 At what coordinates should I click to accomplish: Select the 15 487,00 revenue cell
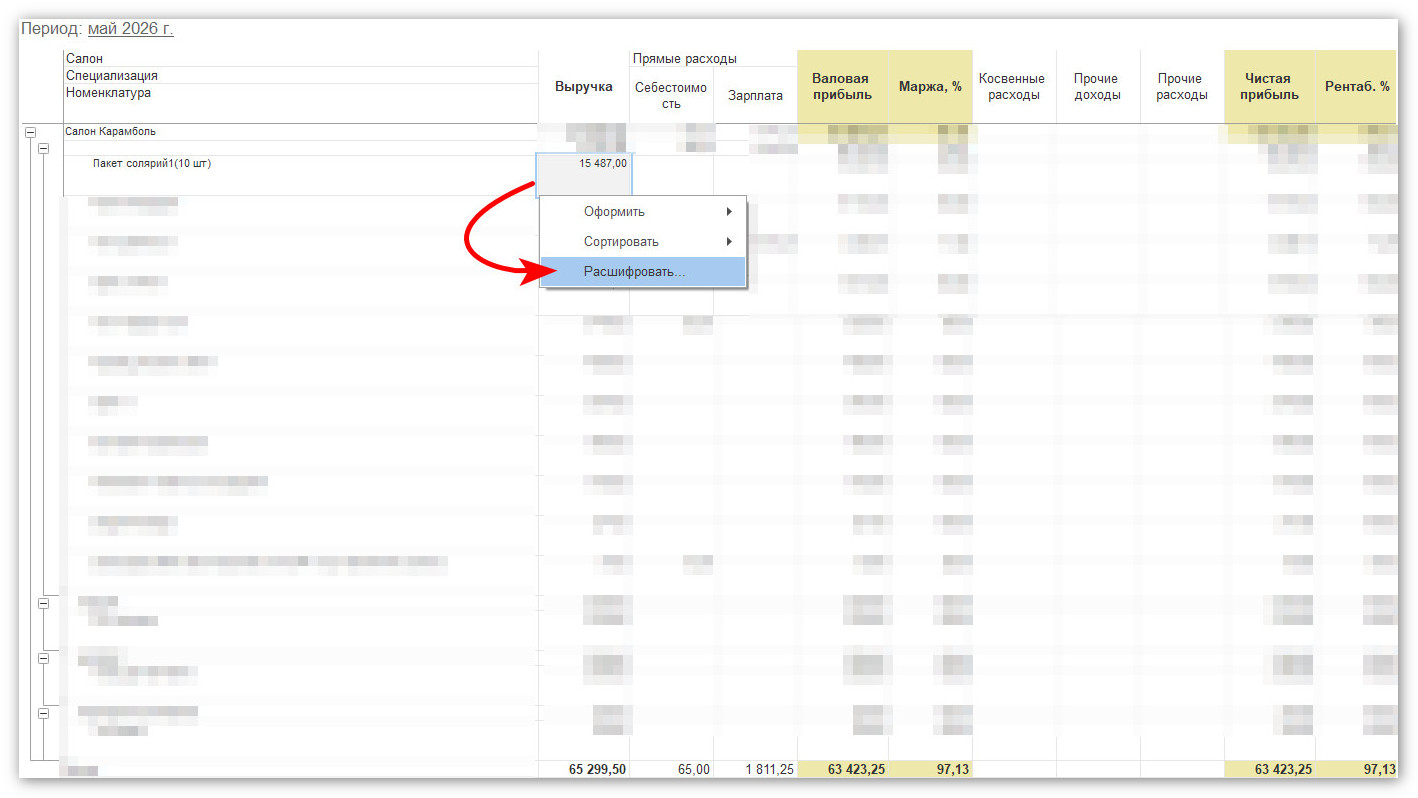(x=584, y=175)
